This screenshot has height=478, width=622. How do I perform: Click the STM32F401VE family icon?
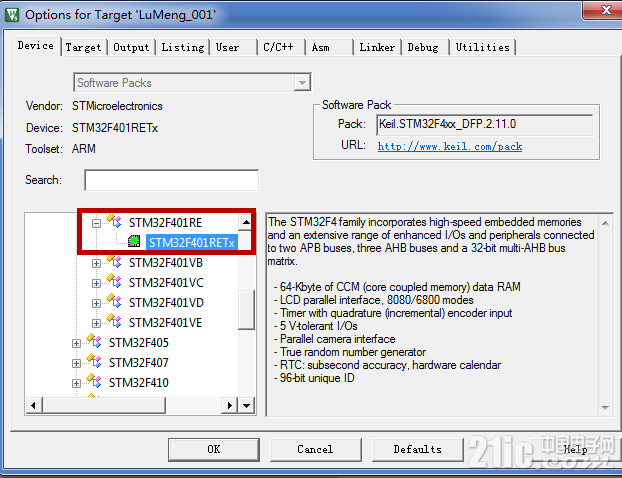[x=114, y=321]
